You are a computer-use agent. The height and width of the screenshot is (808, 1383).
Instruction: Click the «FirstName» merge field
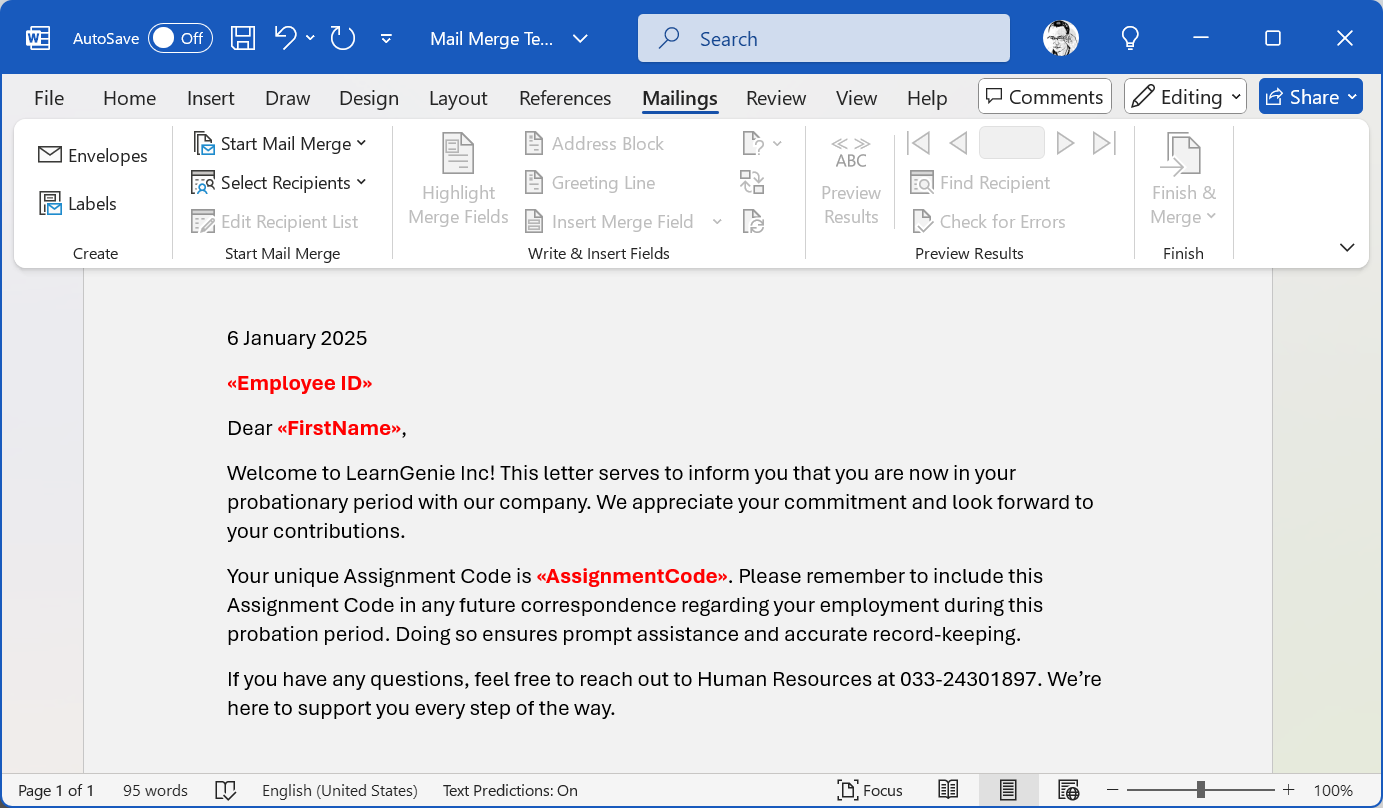click(339, 428)
